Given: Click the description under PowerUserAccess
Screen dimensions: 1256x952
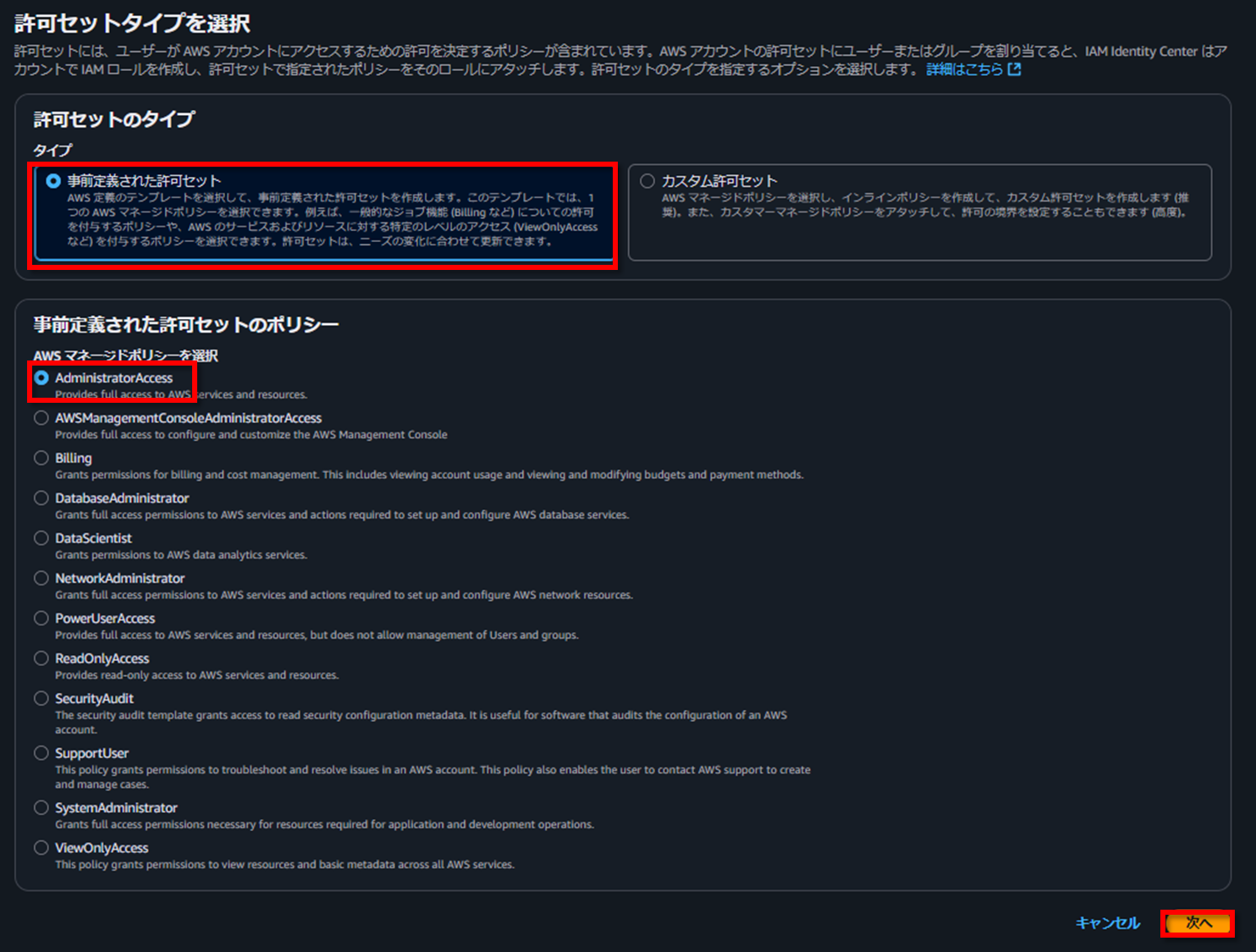Looking at the screenshot, I should [317, 636].
